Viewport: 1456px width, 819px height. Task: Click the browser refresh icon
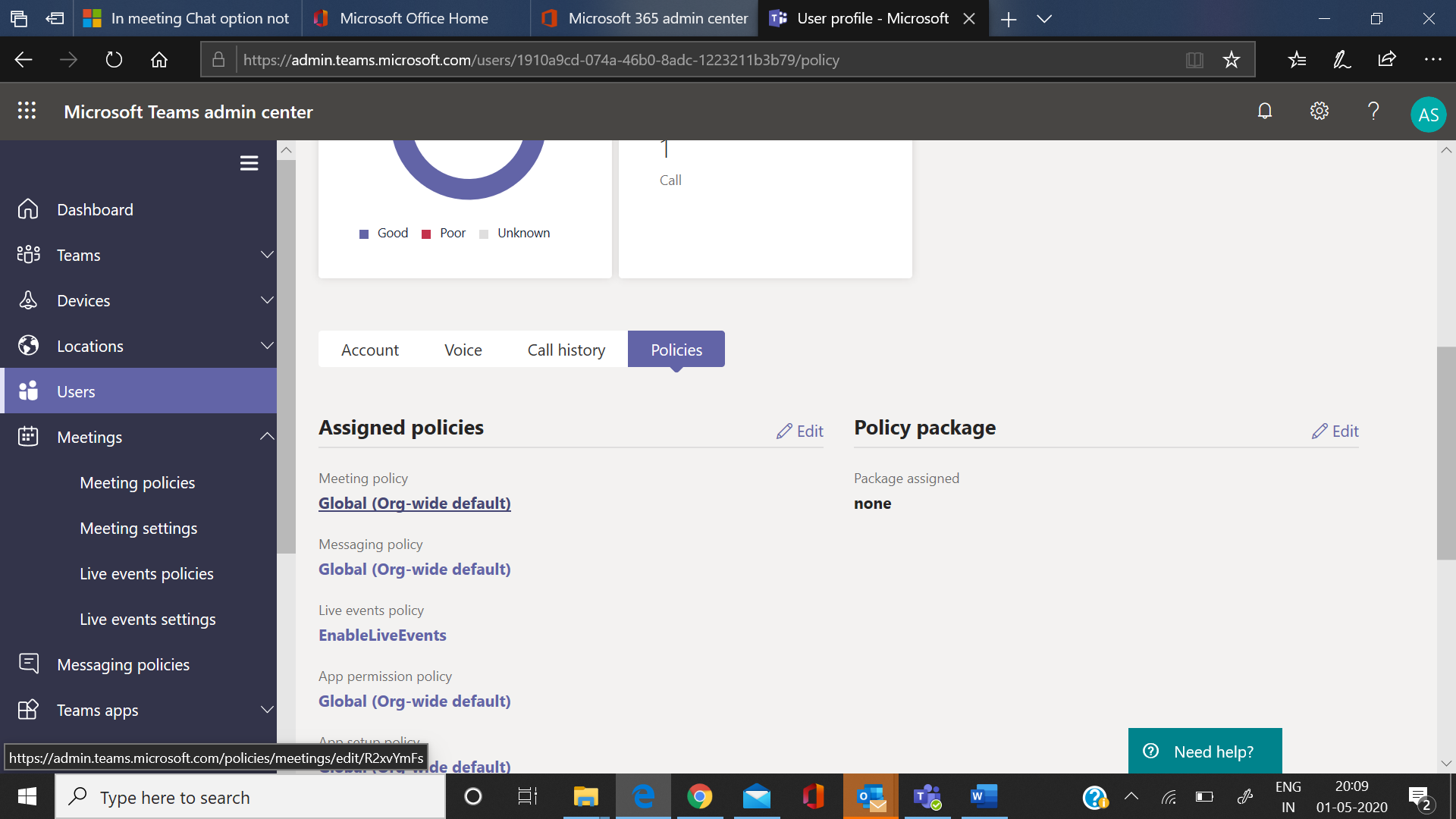(114, 59)
